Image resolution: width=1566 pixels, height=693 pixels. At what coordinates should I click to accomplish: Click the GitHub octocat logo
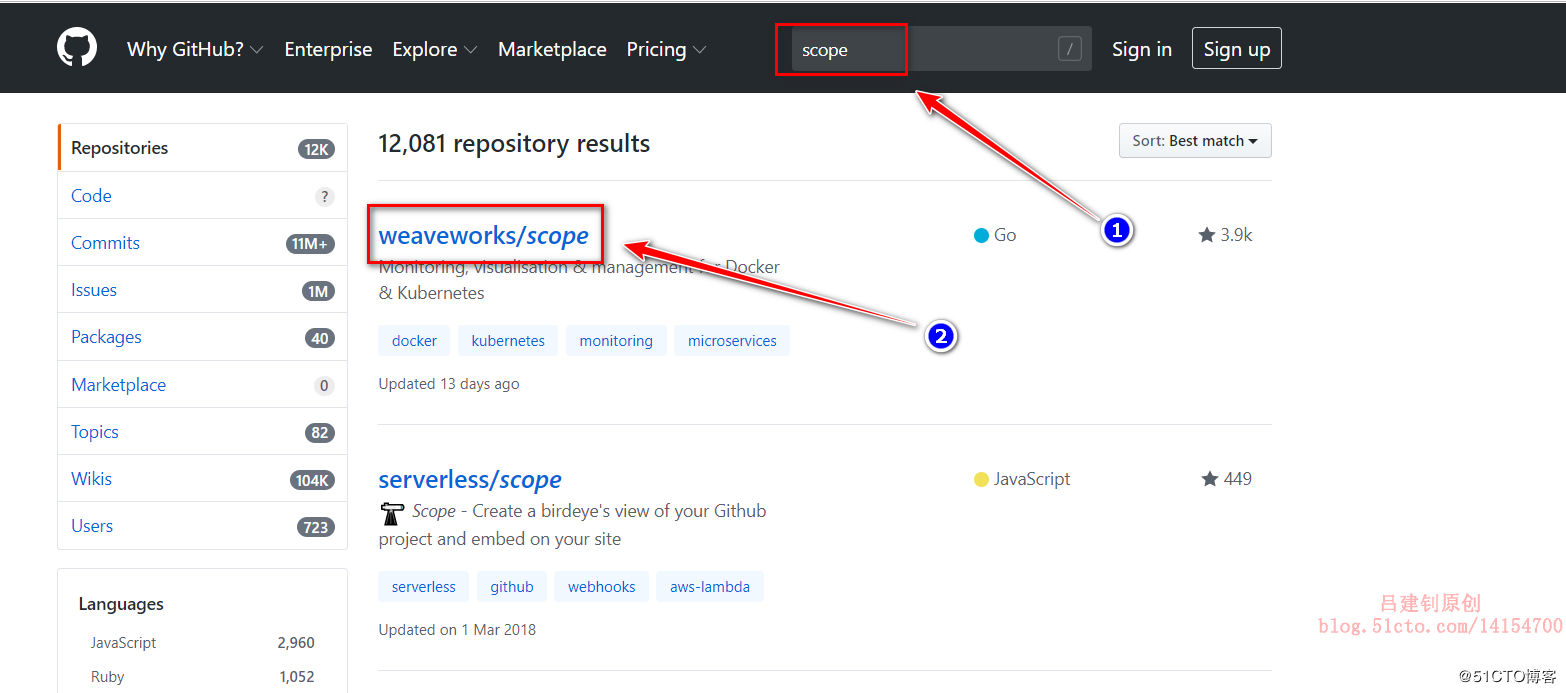[x=77, y=48]
